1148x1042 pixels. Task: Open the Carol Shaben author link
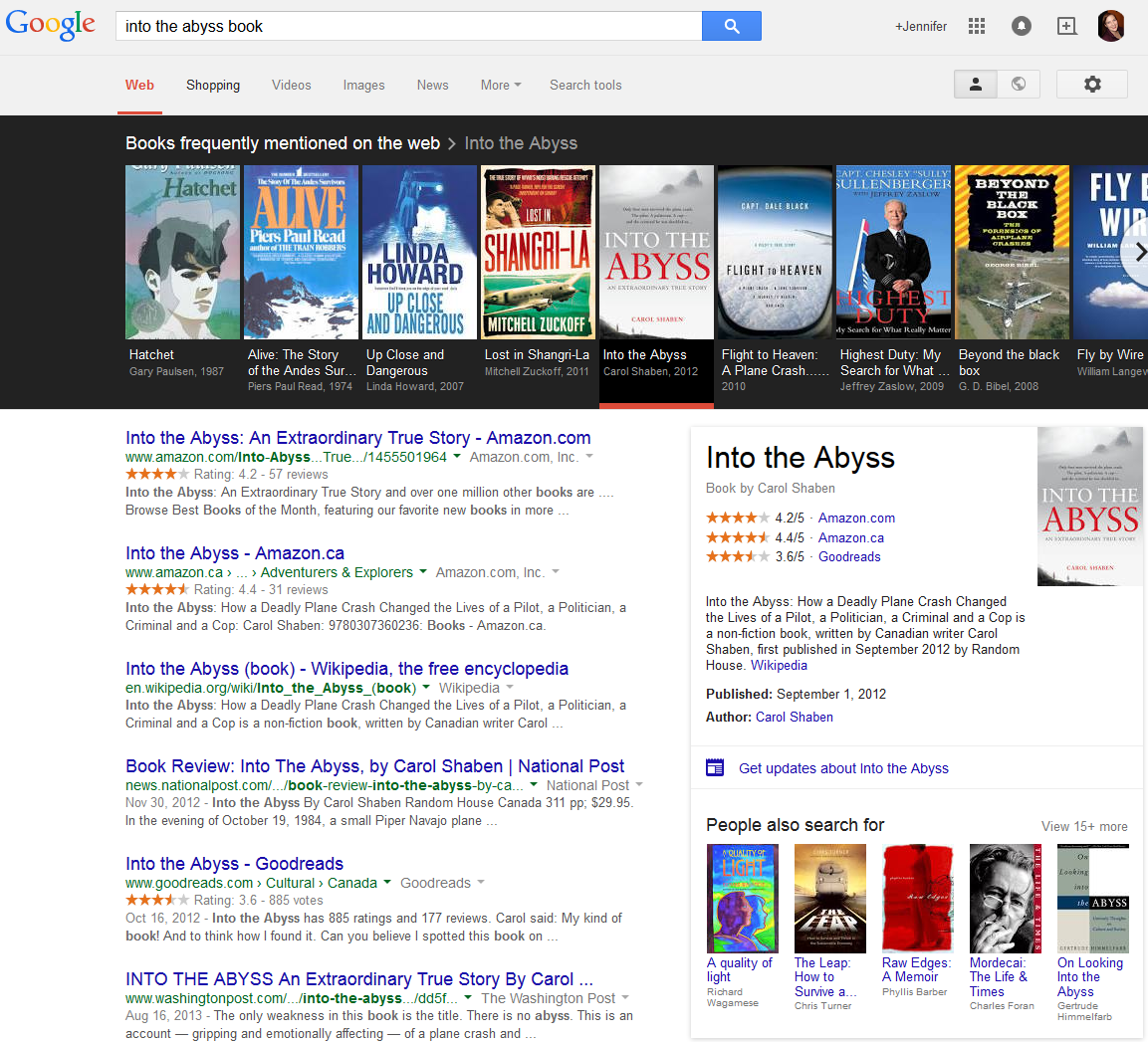click(x=794, y=717)
